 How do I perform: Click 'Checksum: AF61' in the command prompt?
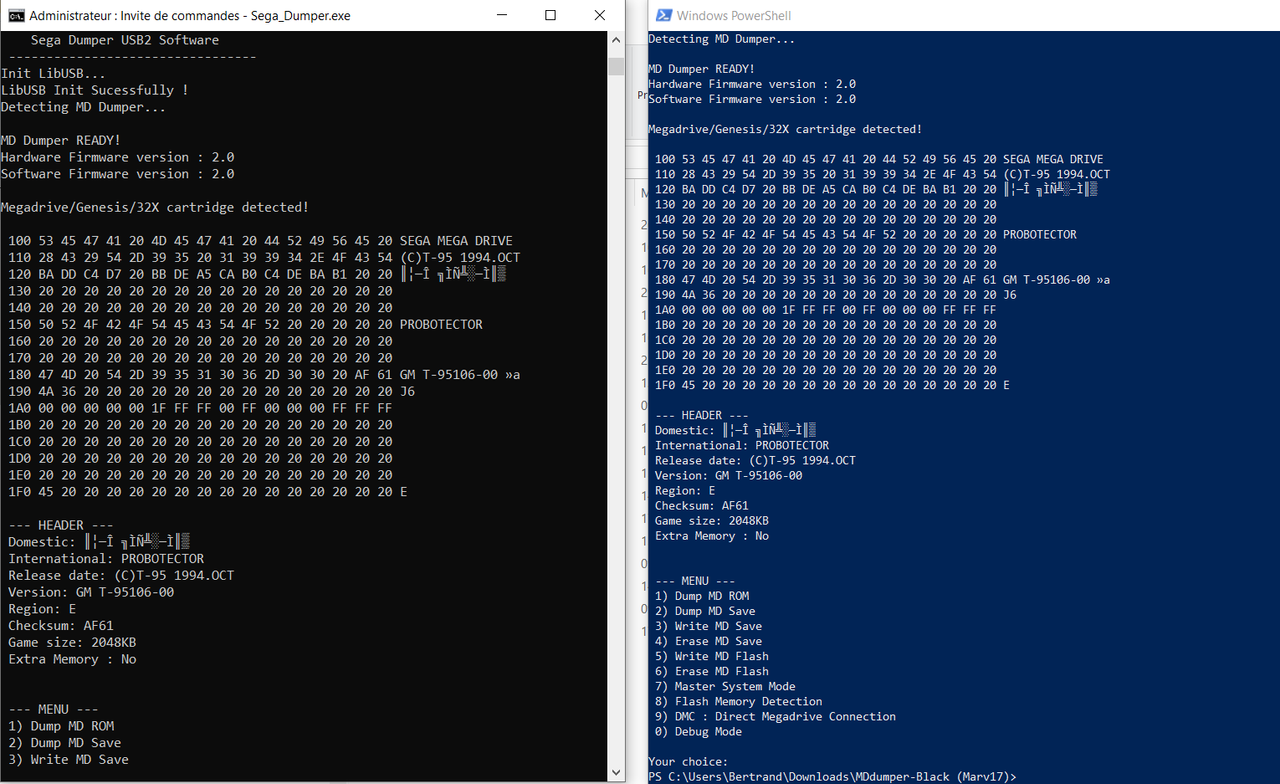pyautogui.click(x=61, y=626)
